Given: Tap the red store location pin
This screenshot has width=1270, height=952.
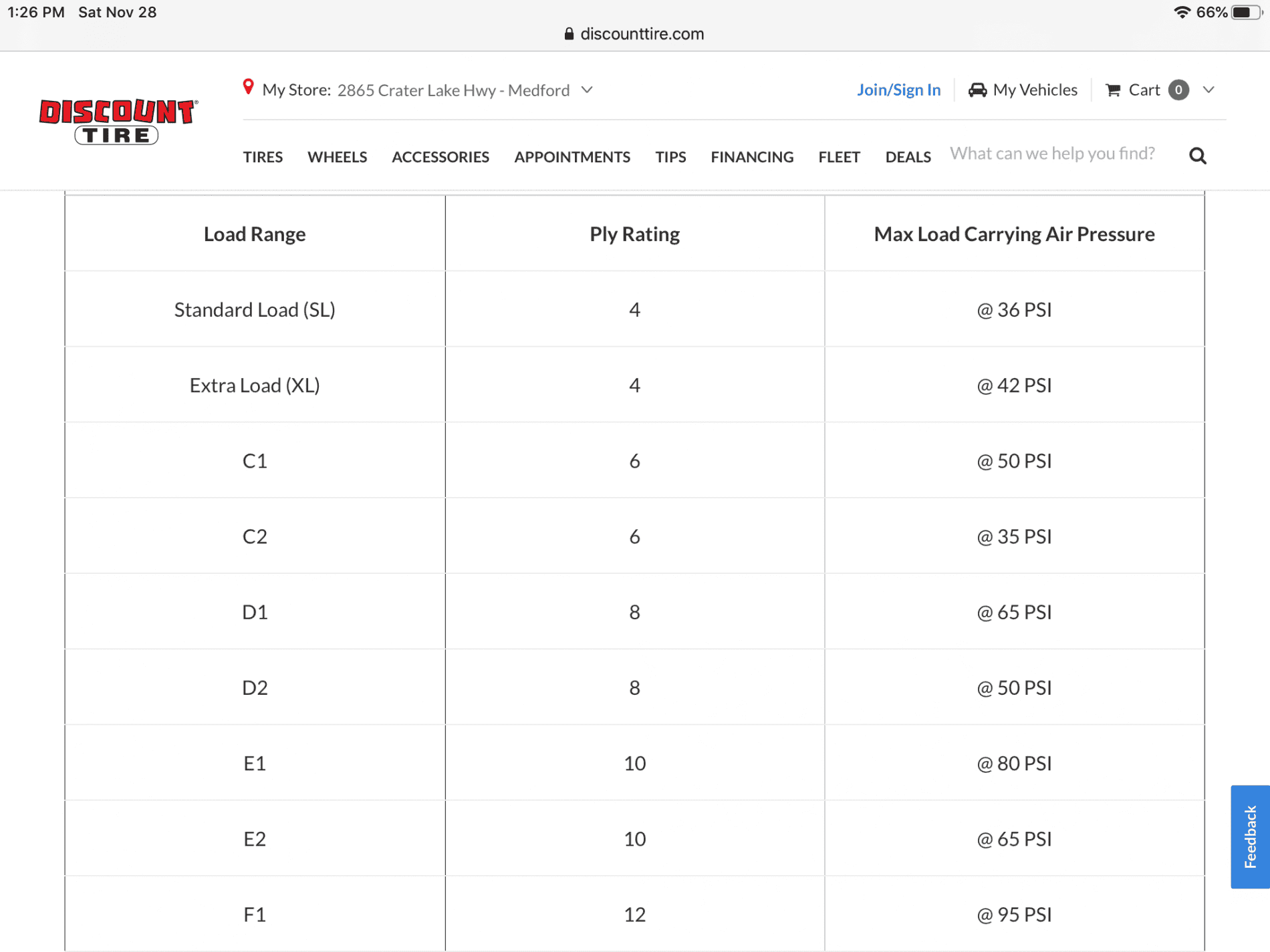Looking at the screenshot, I should (248, 88).
